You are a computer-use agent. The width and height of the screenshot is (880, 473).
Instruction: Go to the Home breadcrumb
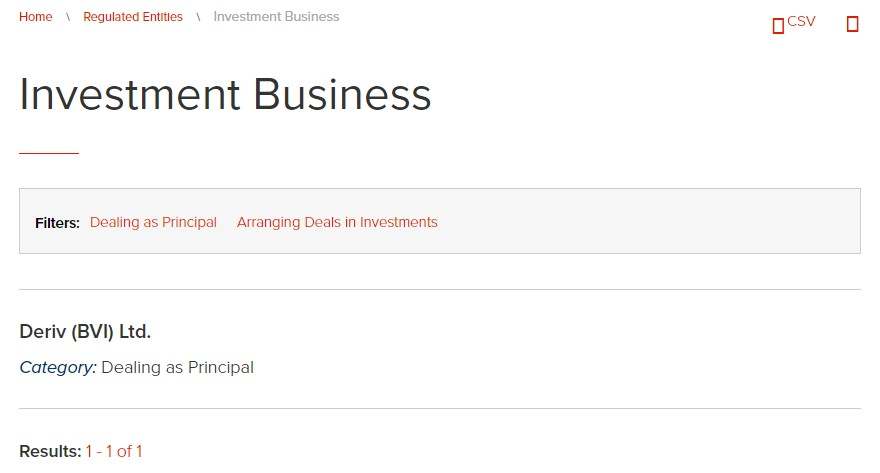coord(36,17)
